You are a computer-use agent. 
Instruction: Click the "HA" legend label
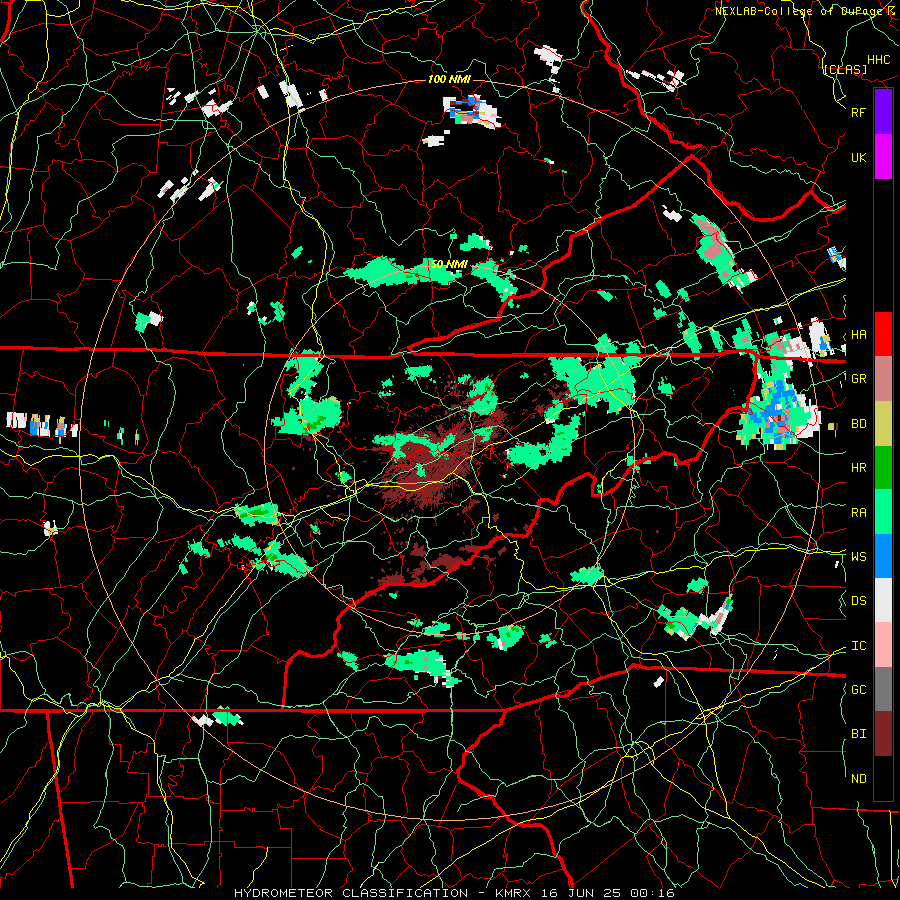coord(858,335)
